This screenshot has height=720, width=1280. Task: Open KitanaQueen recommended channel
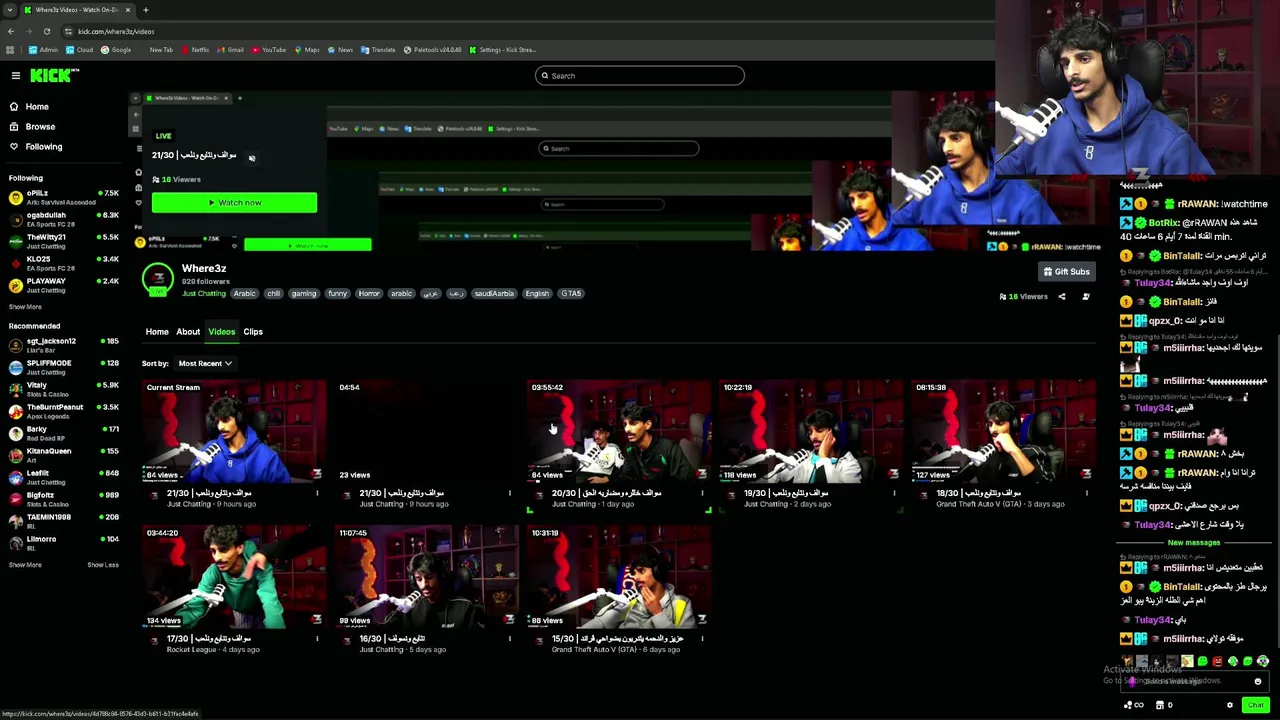pyautogui.click(x=62, y=455)
